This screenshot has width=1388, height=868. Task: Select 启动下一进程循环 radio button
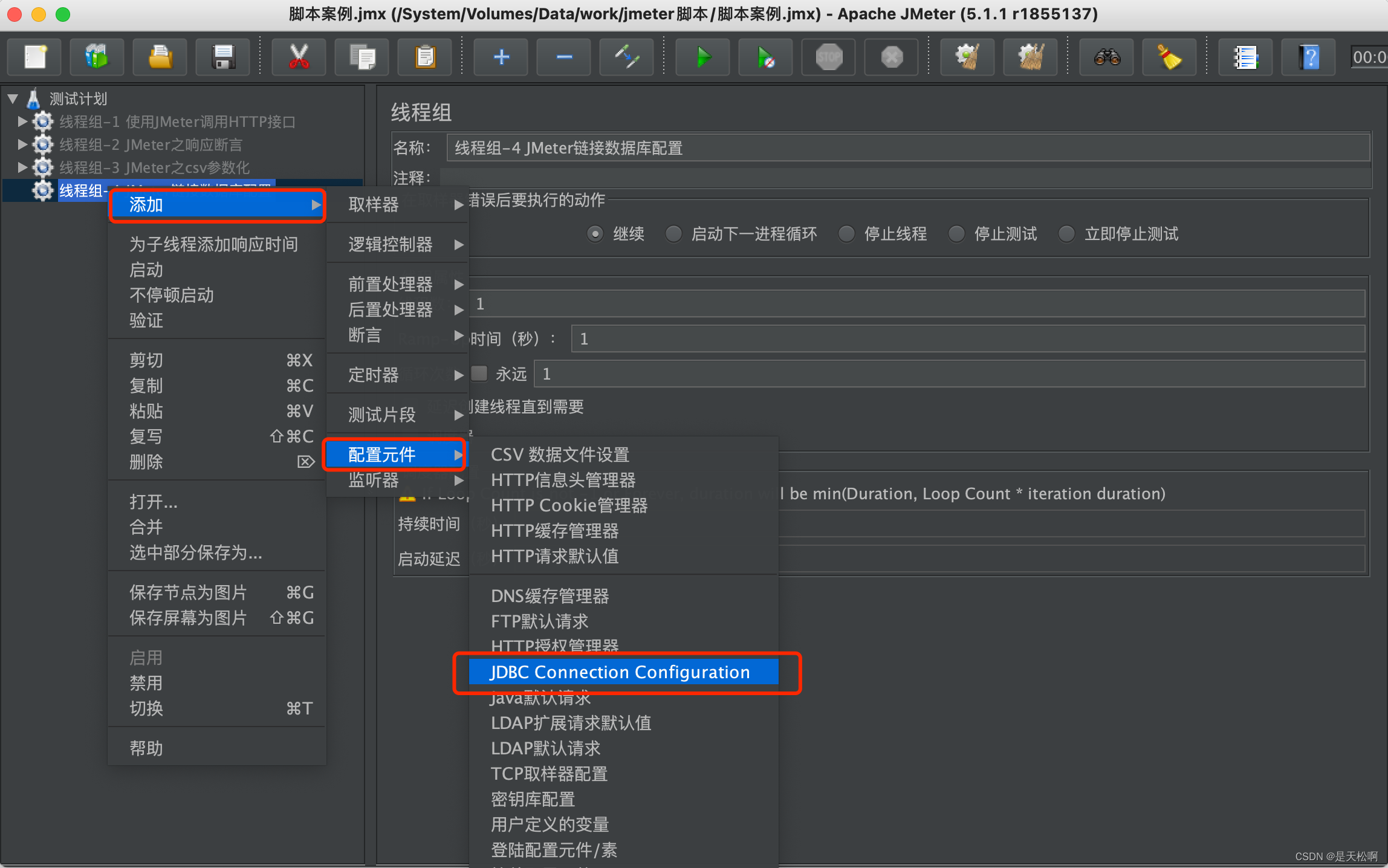(x=673, y=234)
